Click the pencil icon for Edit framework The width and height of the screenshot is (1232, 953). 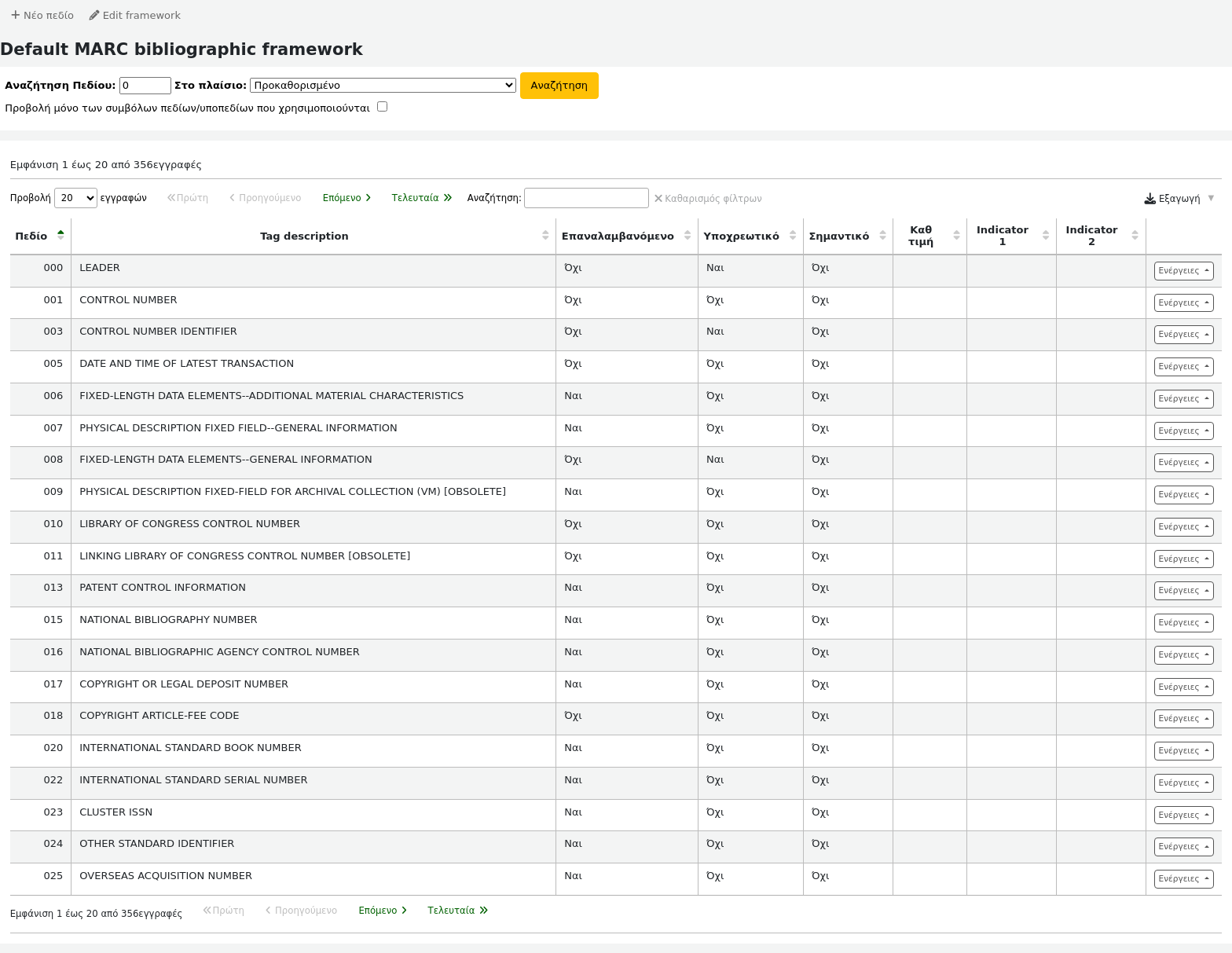tap(94, 16)
